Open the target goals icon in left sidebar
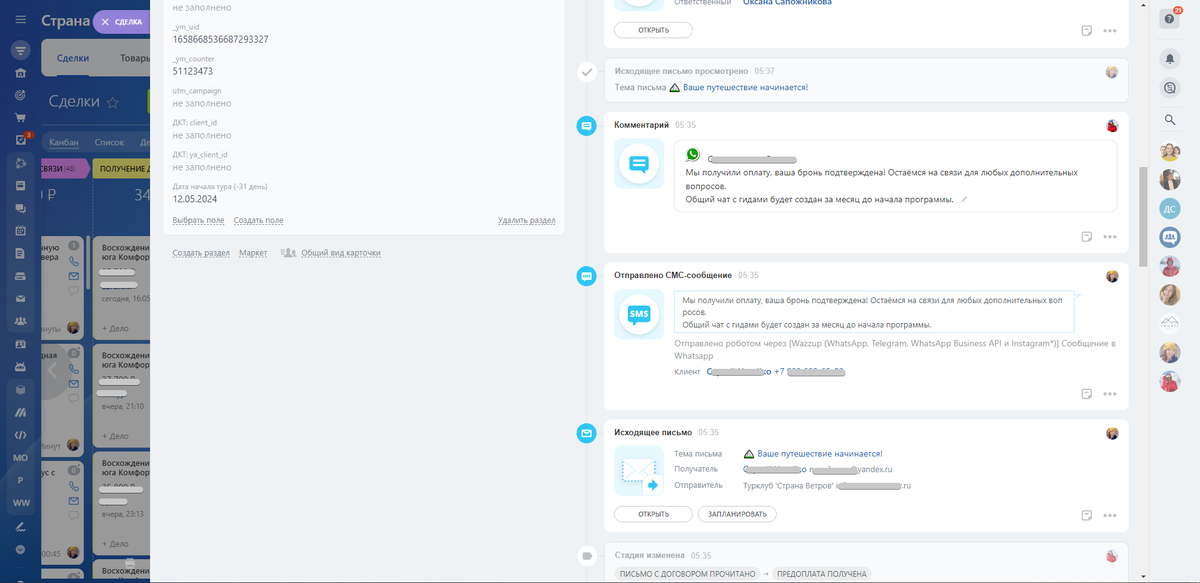This screenshot has height=583, width=1200. click(x=20, y=95)
